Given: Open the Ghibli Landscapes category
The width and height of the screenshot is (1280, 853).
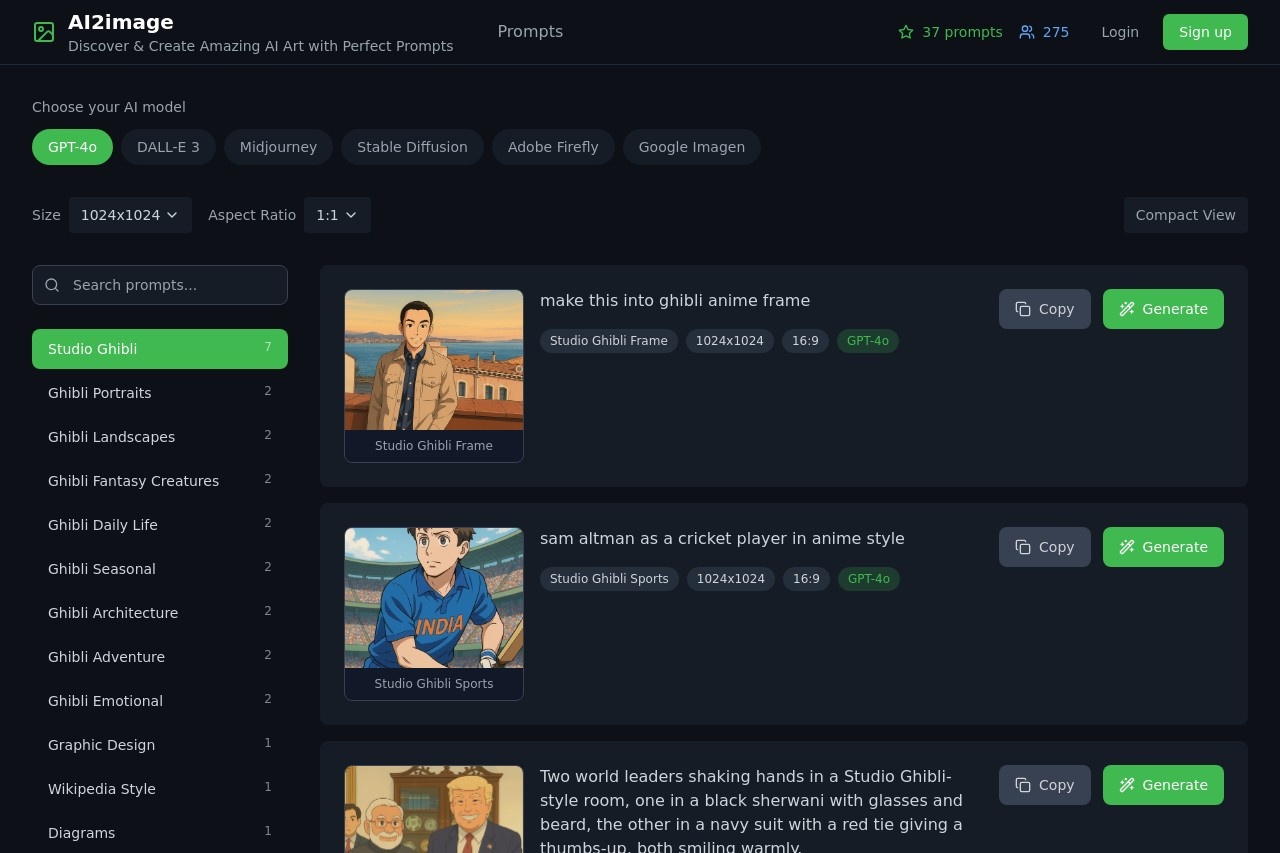Looking at the screenshot, I should [x=160, y=437].
